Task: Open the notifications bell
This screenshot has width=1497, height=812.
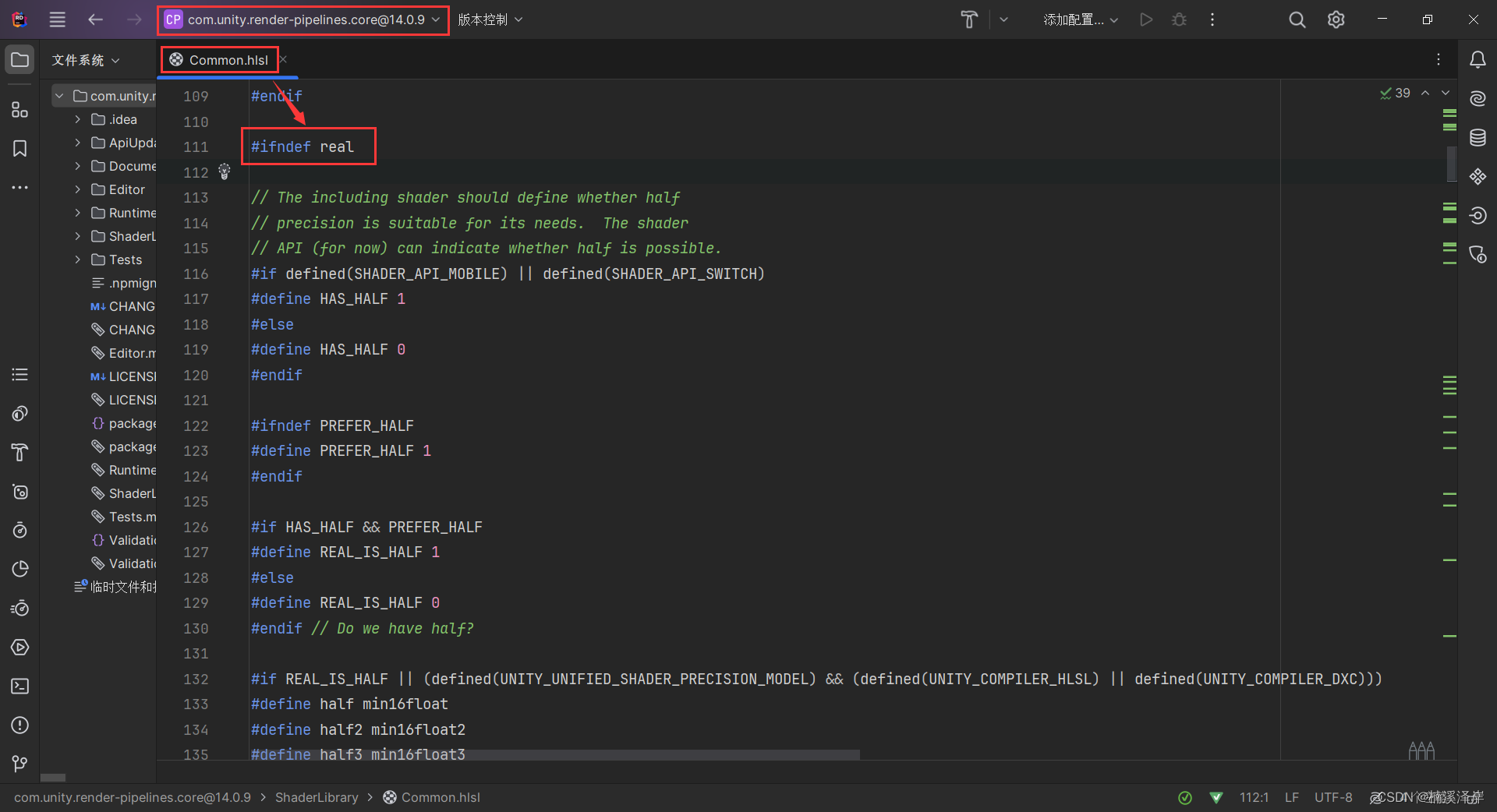Action: [x=1478, y=60]
